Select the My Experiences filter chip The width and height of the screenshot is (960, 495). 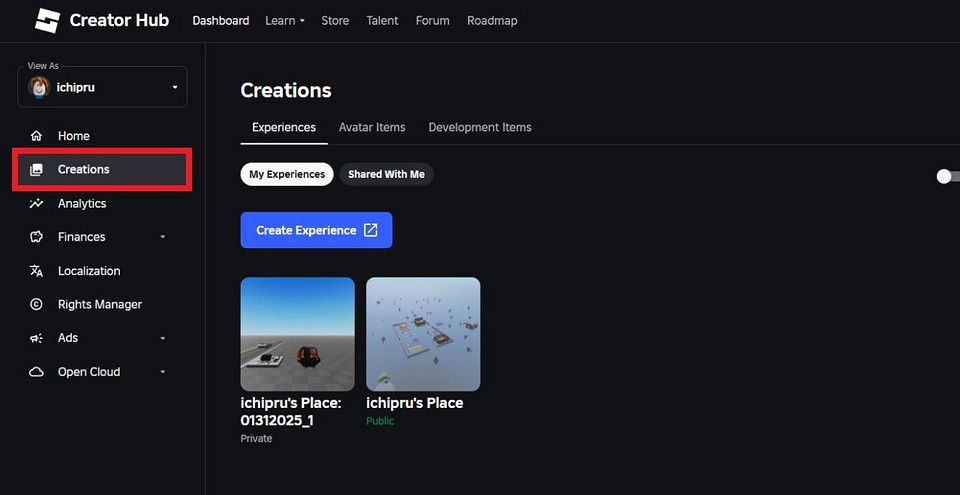287,174
